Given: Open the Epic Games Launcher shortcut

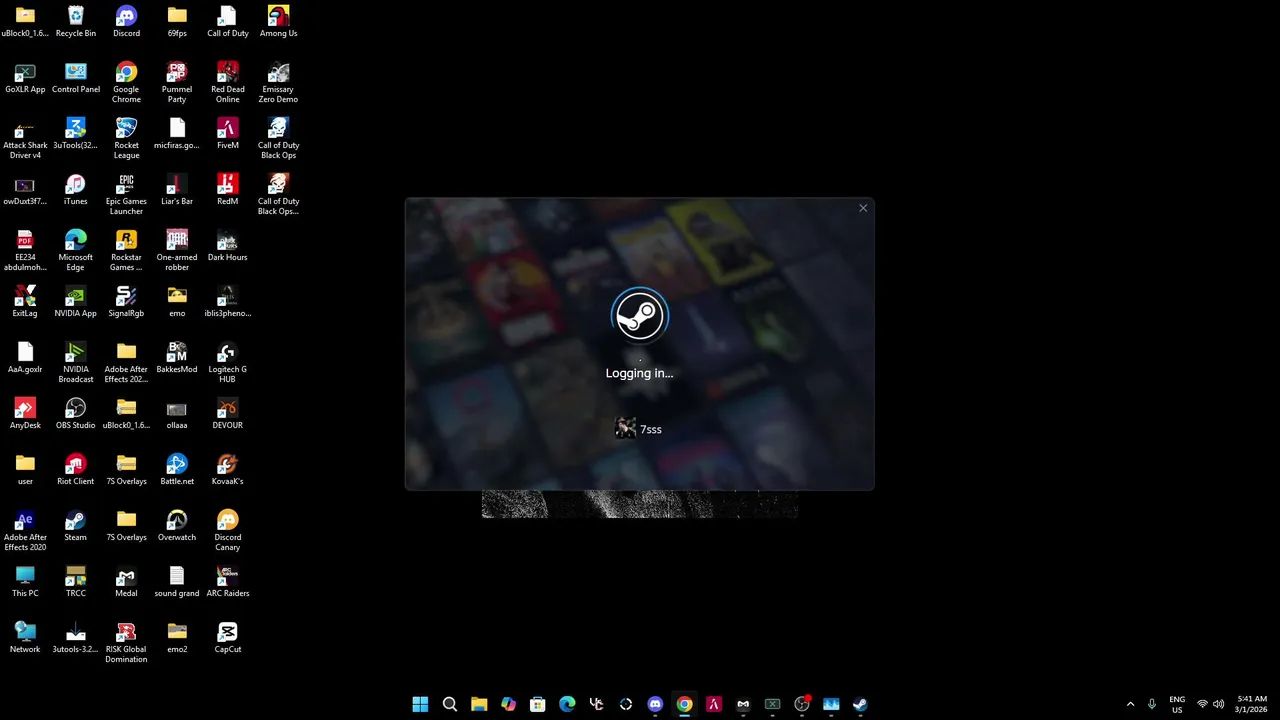Looking at the screenshot, I should (126, 194).
